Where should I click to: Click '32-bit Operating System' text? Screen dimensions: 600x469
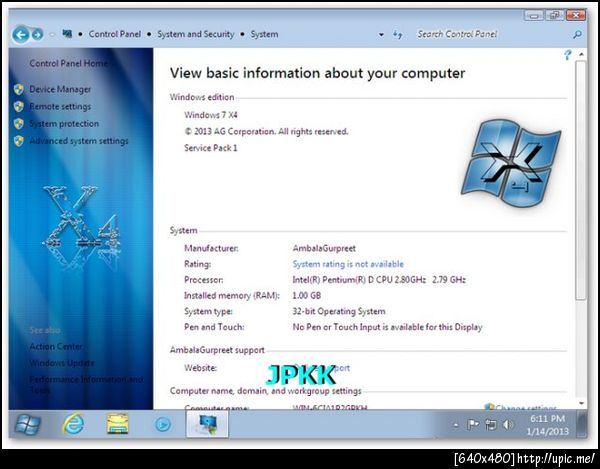pyautogui.click(x=339, y=311)
